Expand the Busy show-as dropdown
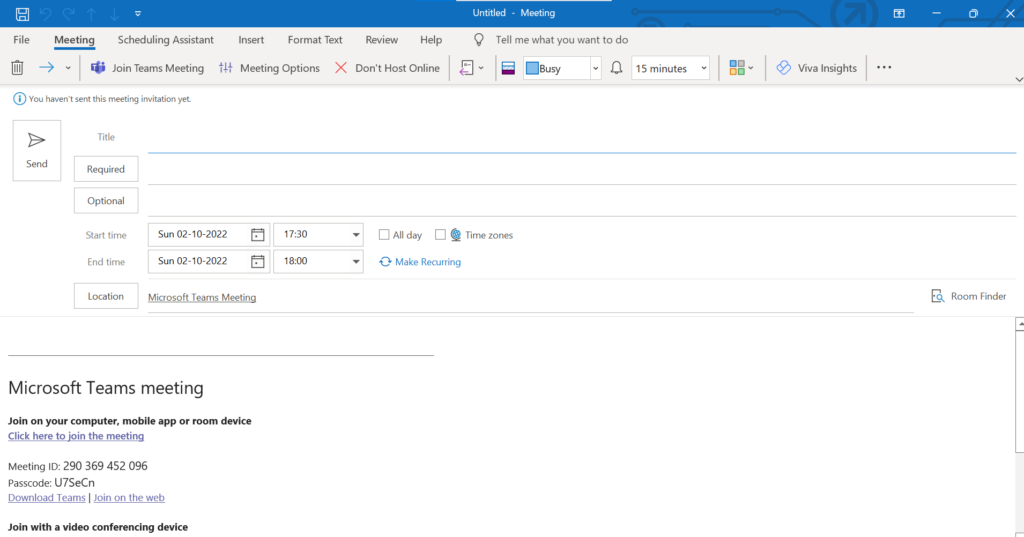 (596, 68)
